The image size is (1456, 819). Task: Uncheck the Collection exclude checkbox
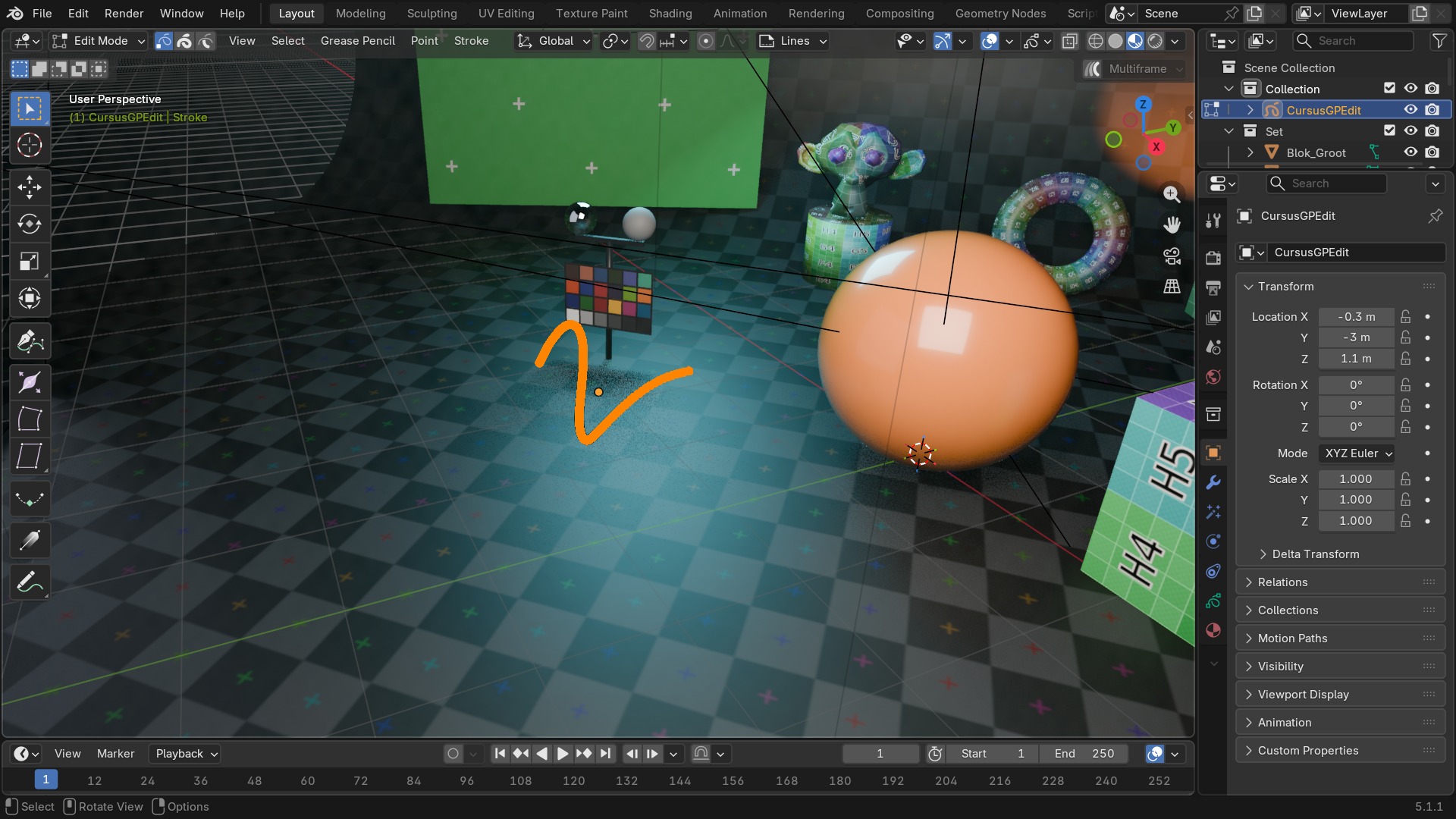1389,89
